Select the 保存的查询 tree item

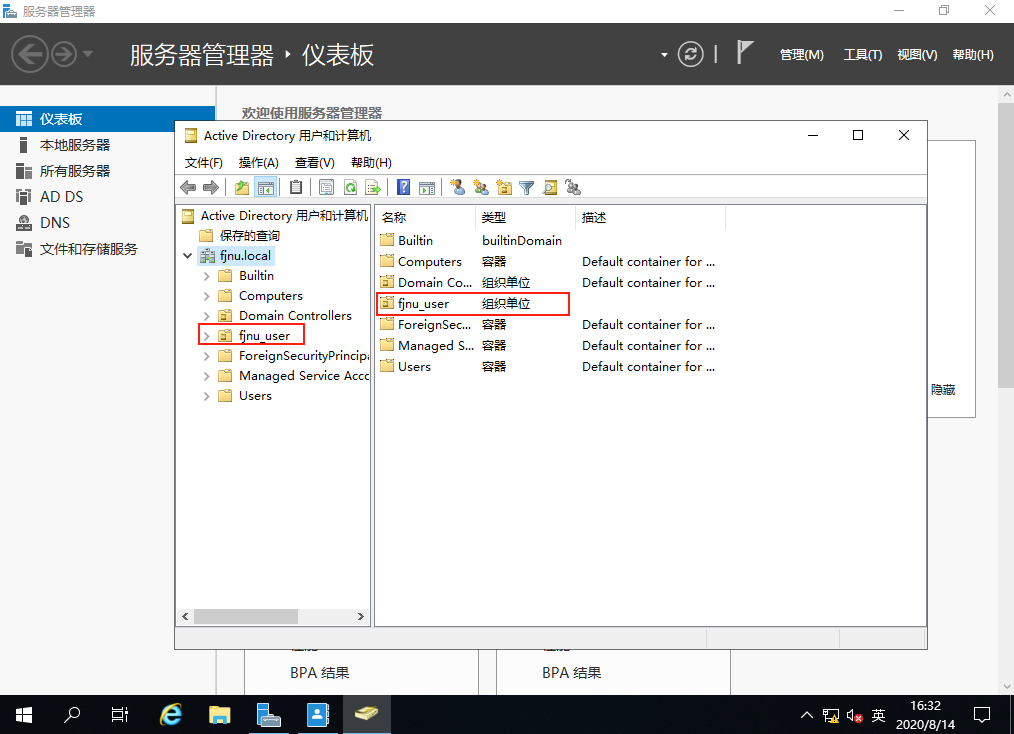[x=250, y=236]
